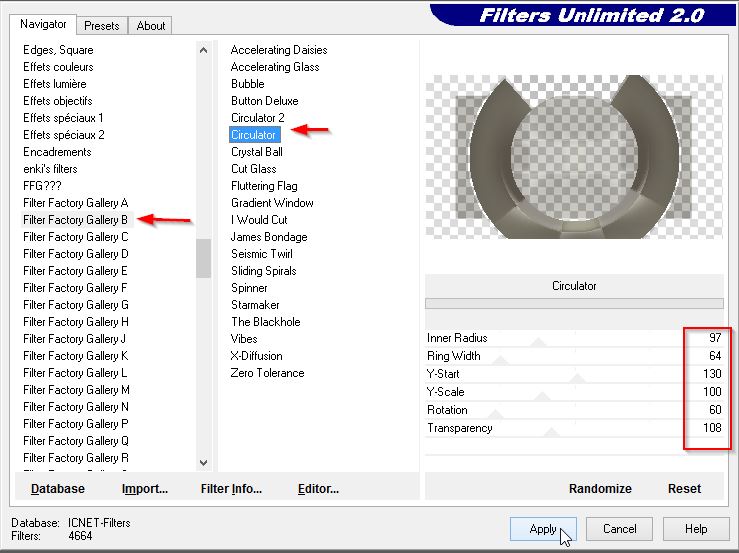Select Crystal Ball filter from list

[257, 152]
